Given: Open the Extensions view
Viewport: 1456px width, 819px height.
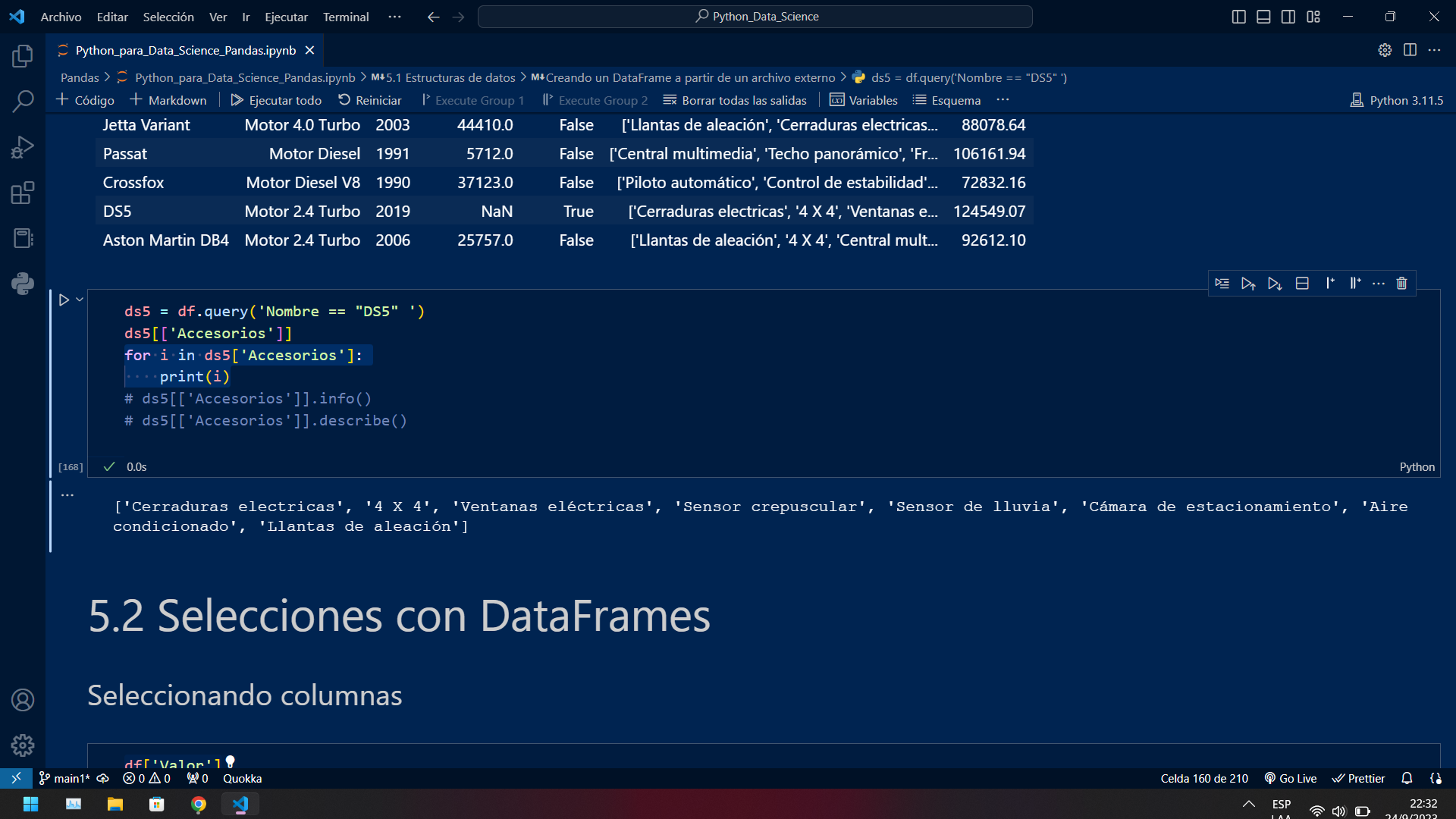Looking at the screenshot, I should coord(23,193).
